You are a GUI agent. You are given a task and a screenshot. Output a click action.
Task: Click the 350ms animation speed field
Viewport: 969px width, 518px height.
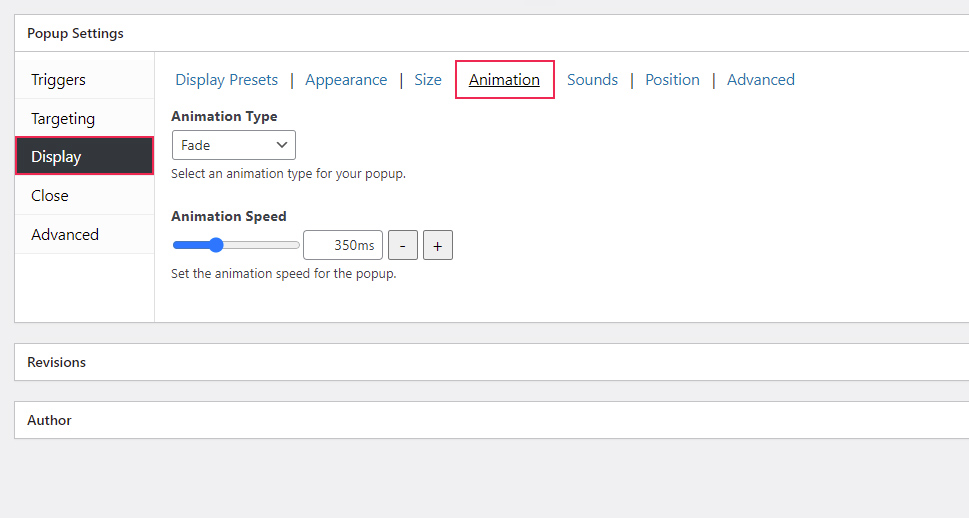343,245
